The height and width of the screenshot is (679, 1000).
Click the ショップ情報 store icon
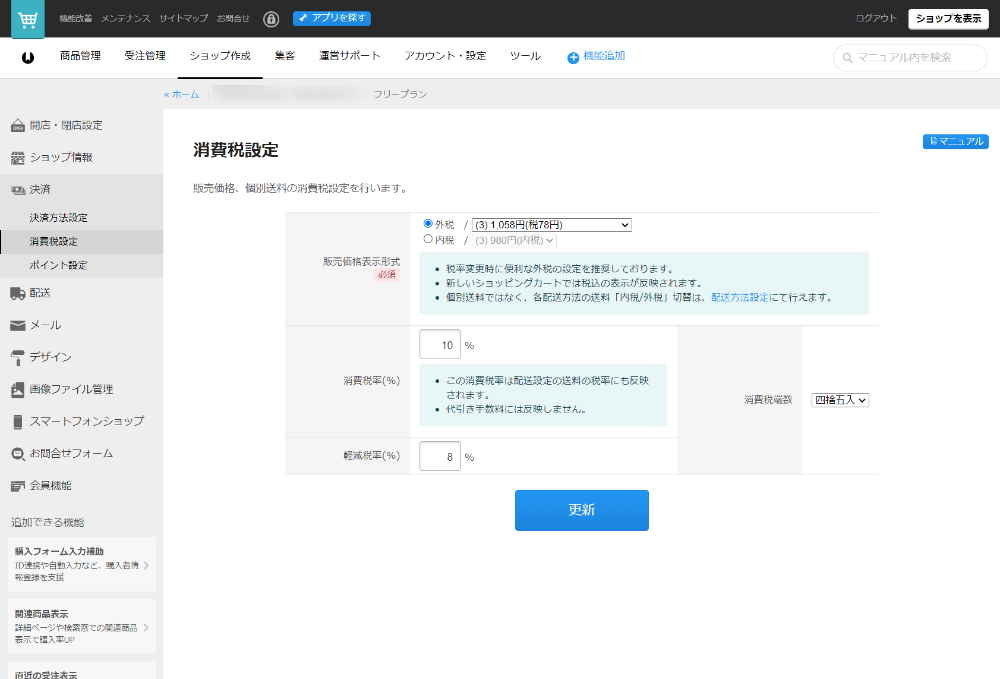click(18, 157)
